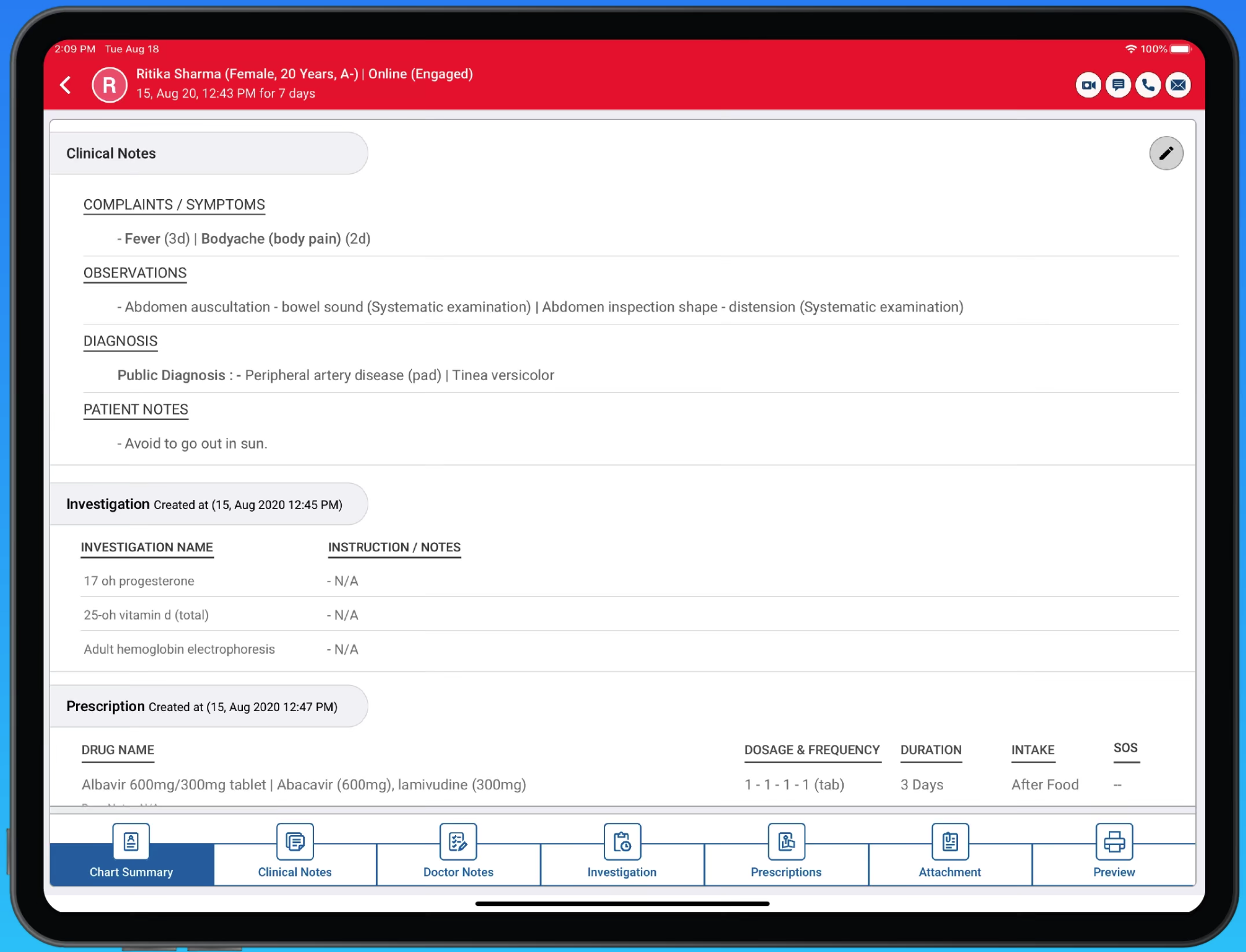This screenshot has width=1246, height=952.
Task: Open chat message with patient
Action: (1118, 85)
